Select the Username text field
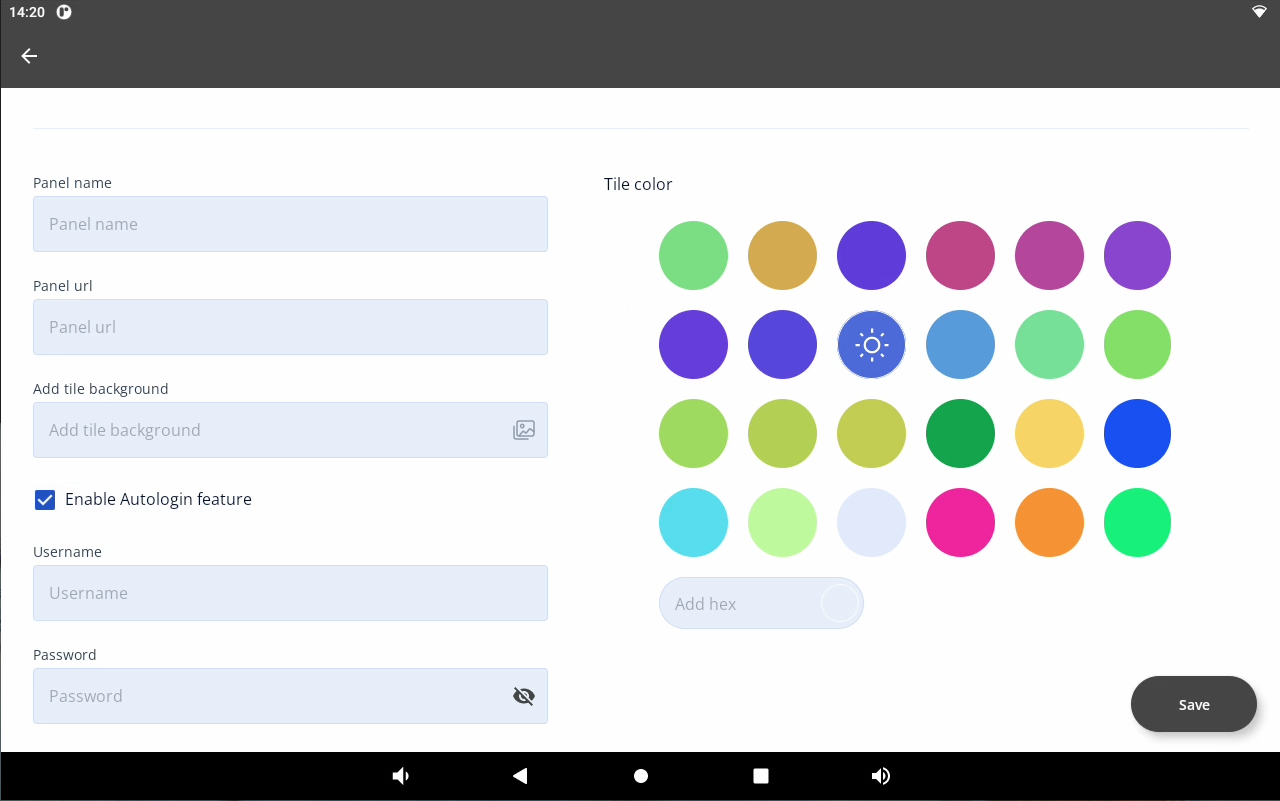Viewport: 1280px width, 801px height. click(290, 593)
